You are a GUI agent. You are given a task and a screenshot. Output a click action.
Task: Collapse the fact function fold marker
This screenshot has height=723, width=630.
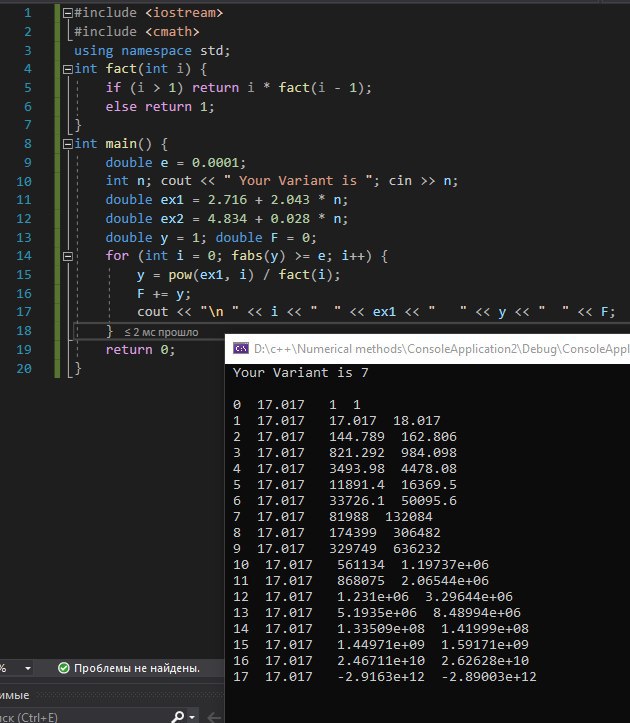coord(68,69)
